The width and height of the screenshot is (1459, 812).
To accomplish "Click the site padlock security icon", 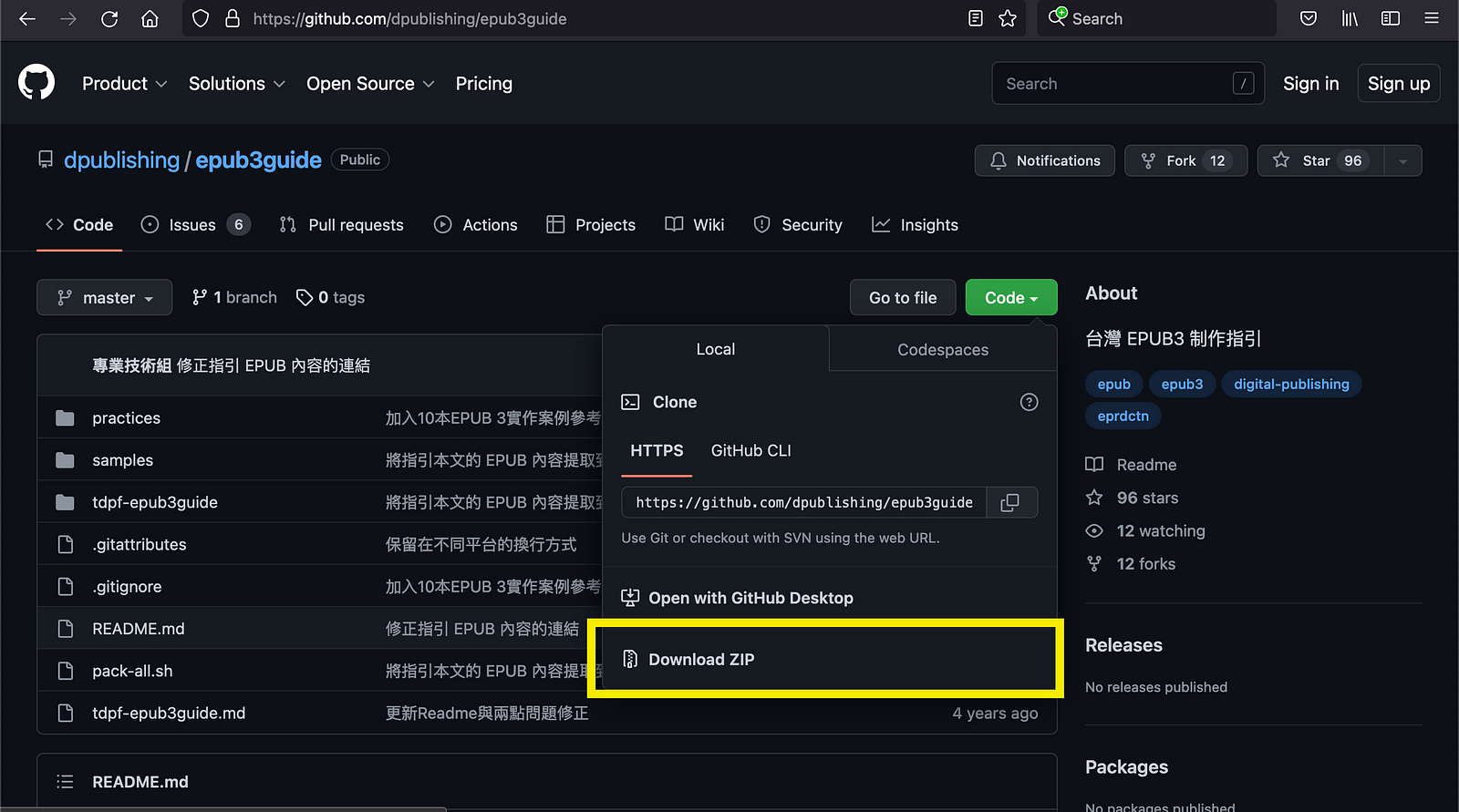I will 233,18.
